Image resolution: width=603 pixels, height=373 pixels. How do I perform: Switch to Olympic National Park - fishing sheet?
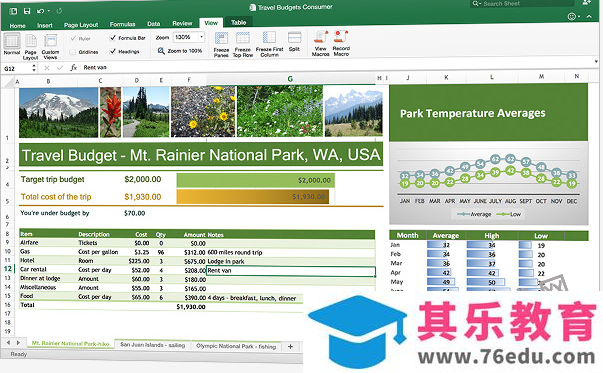[x=236, y=346]
